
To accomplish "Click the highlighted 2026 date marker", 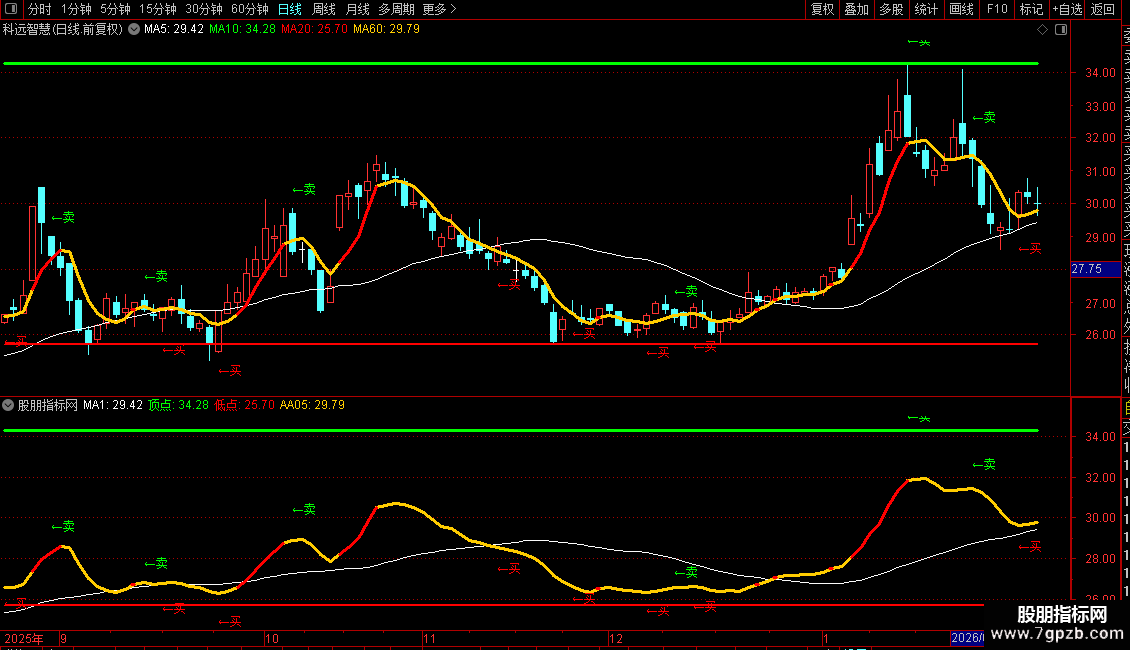I will click(x=967, y=638).
